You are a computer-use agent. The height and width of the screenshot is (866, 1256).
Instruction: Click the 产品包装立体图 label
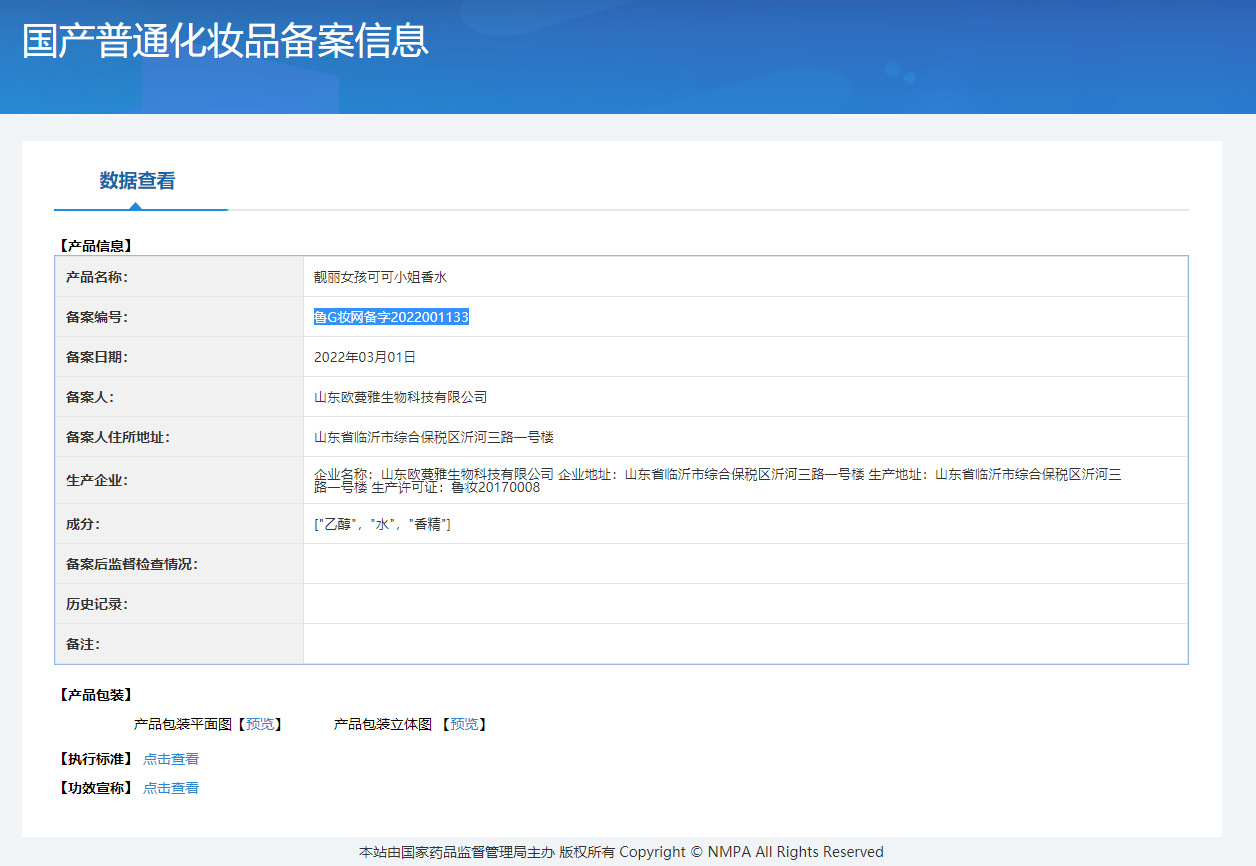click(383, 724)
